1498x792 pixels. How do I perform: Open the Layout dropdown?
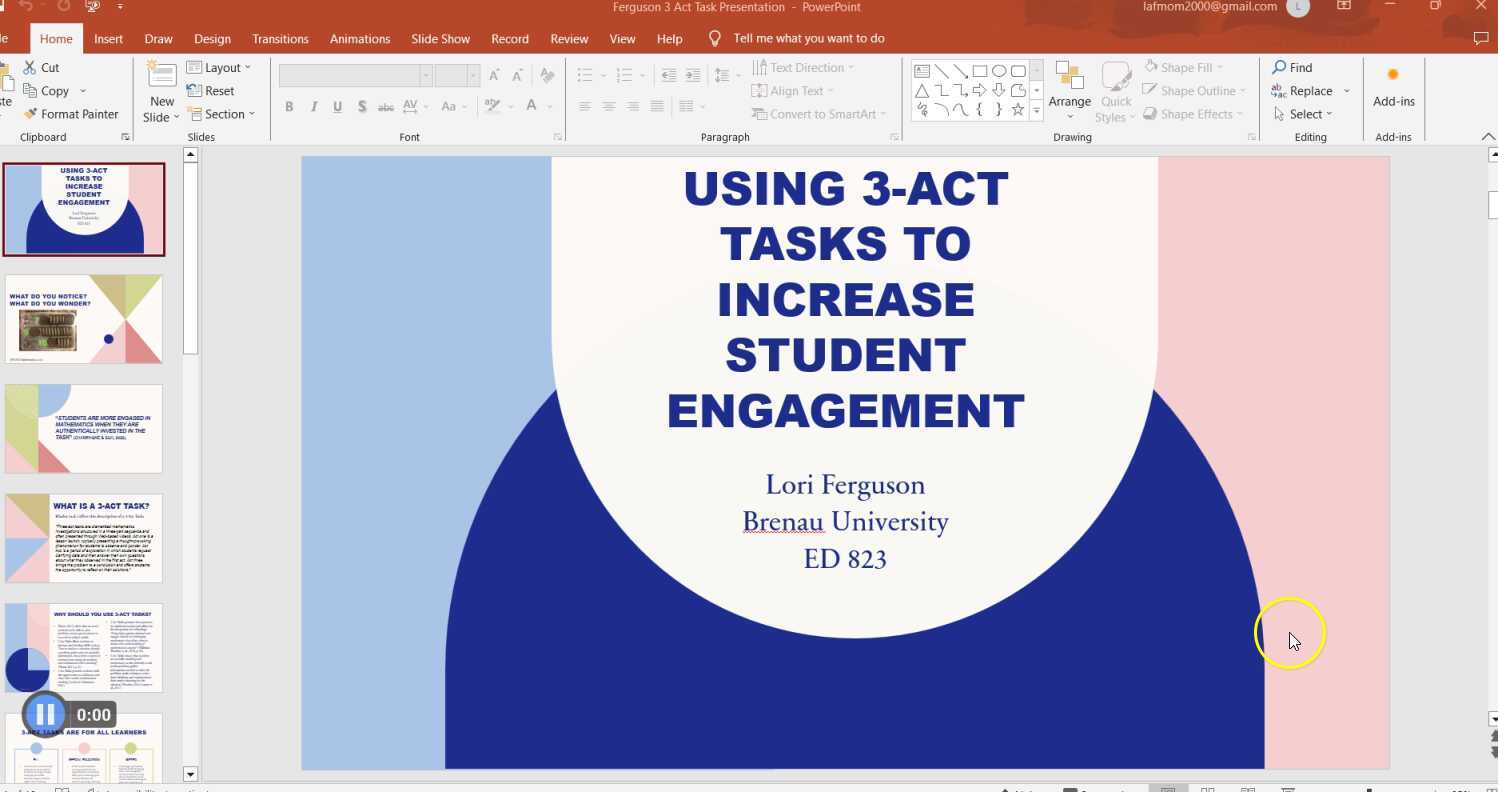point(222,67)
